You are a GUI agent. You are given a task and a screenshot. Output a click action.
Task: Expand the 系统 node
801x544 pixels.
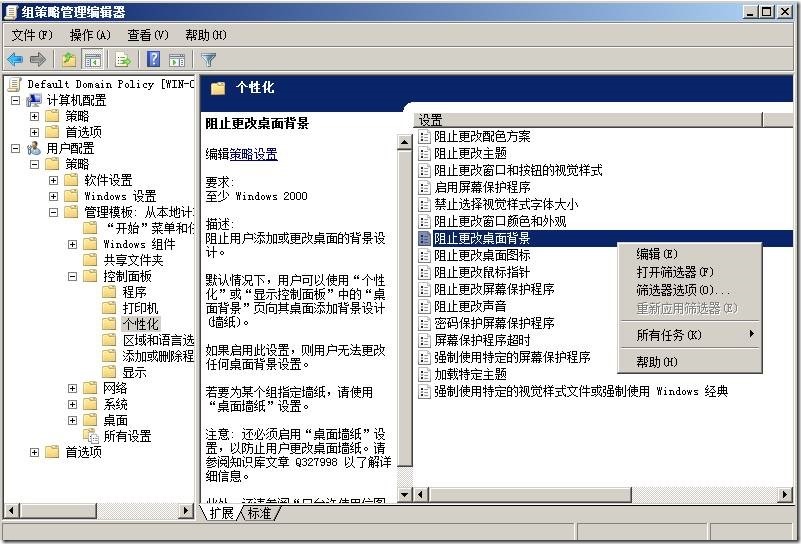coord(73,404)
